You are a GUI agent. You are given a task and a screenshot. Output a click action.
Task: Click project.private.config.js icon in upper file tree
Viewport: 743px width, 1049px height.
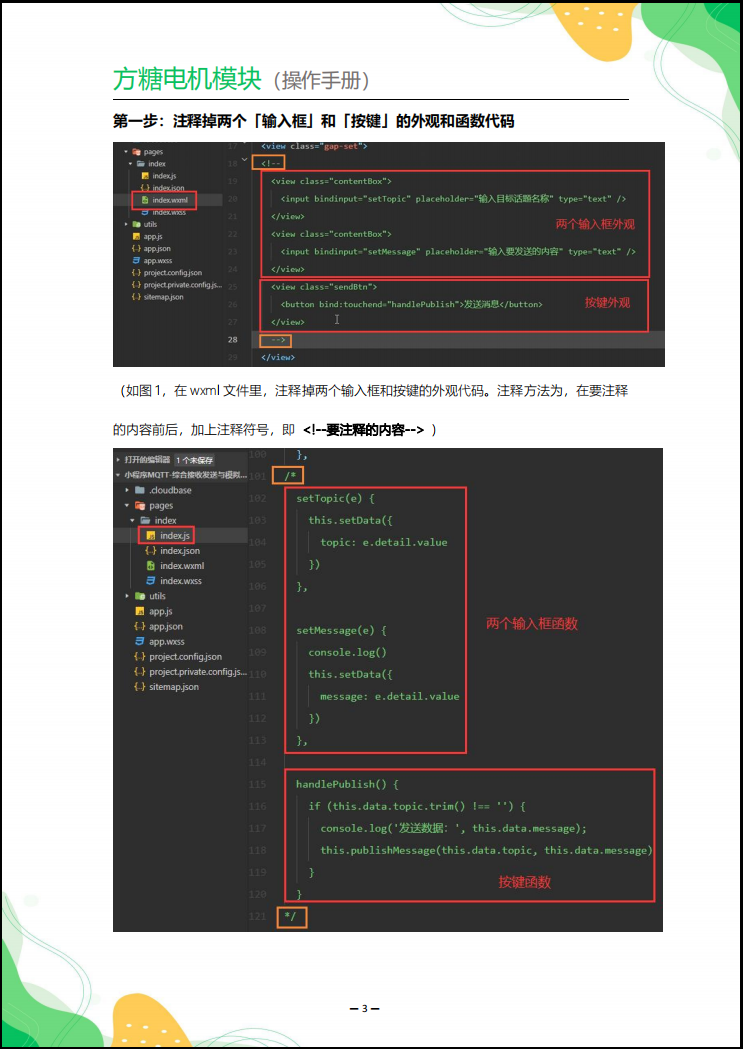[136, 284]
